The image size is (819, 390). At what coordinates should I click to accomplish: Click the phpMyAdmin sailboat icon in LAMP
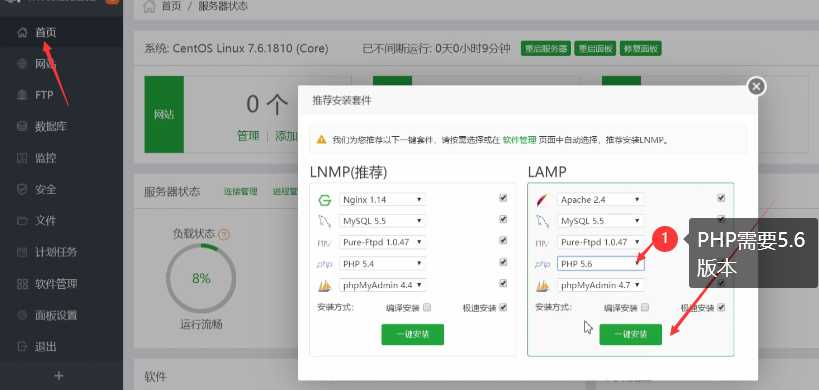coord(542,286)
